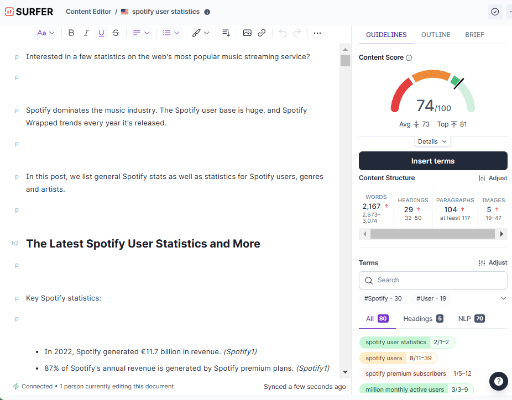Screen dimensions: 512x400
Task: Undo the last edit
Action: [x=283, y=33]
